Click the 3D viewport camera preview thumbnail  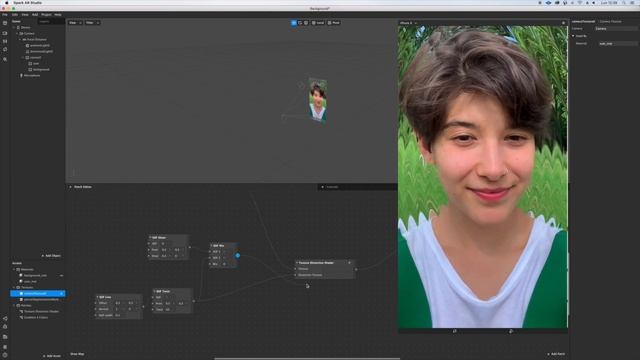coord(318,101)
